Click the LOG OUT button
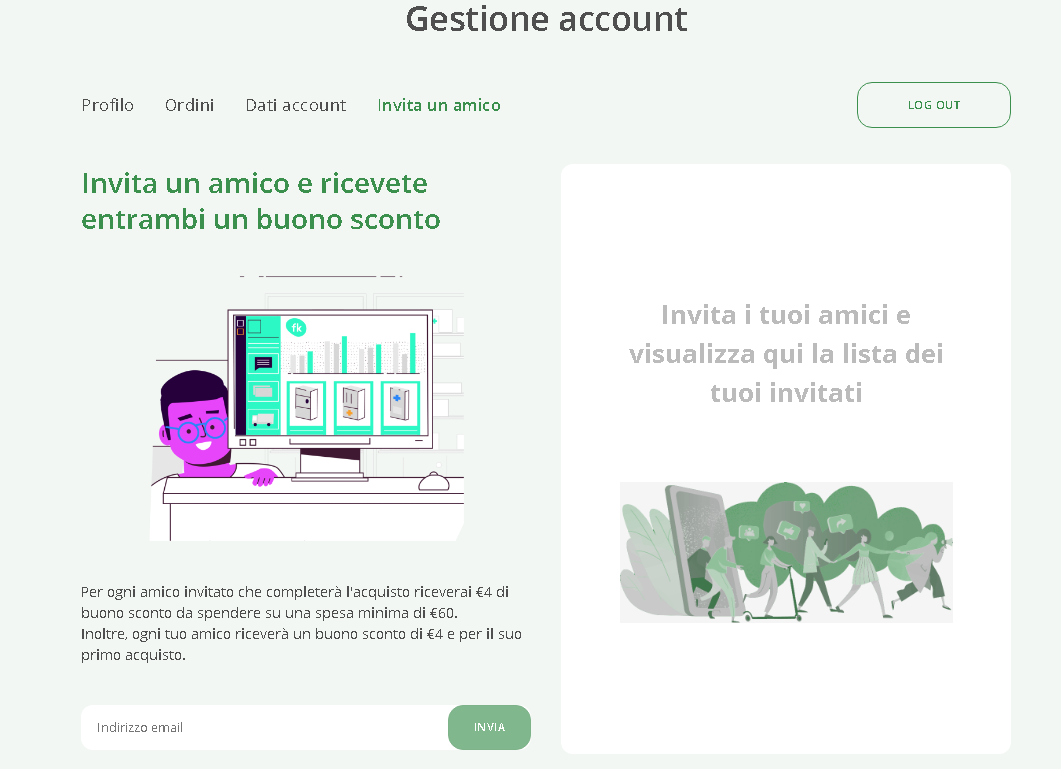 click(x=934, y=105)
